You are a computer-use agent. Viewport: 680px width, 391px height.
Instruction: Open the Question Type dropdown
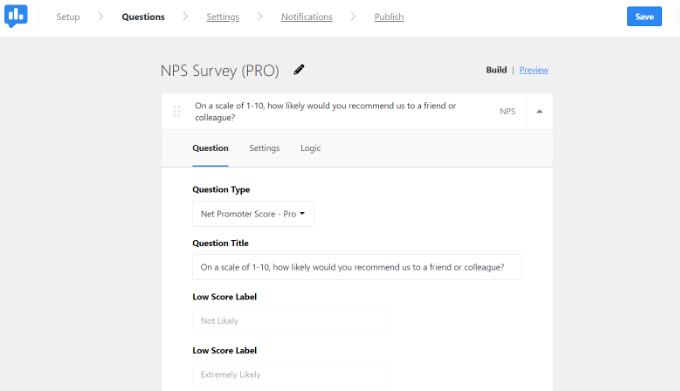tap(253, 214)
